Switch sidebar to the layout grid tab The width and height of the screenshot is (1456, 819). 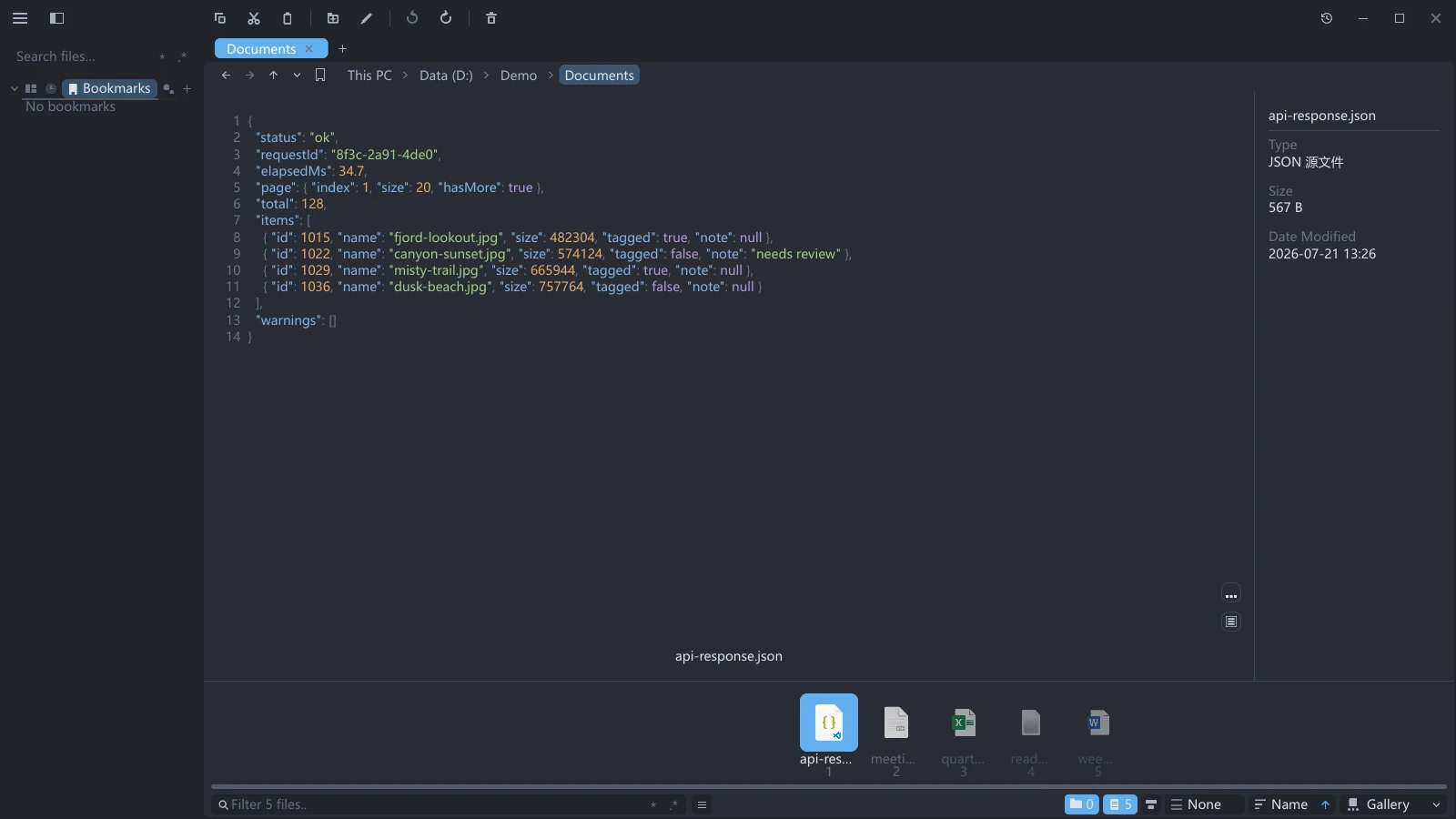tap(31, 88)
